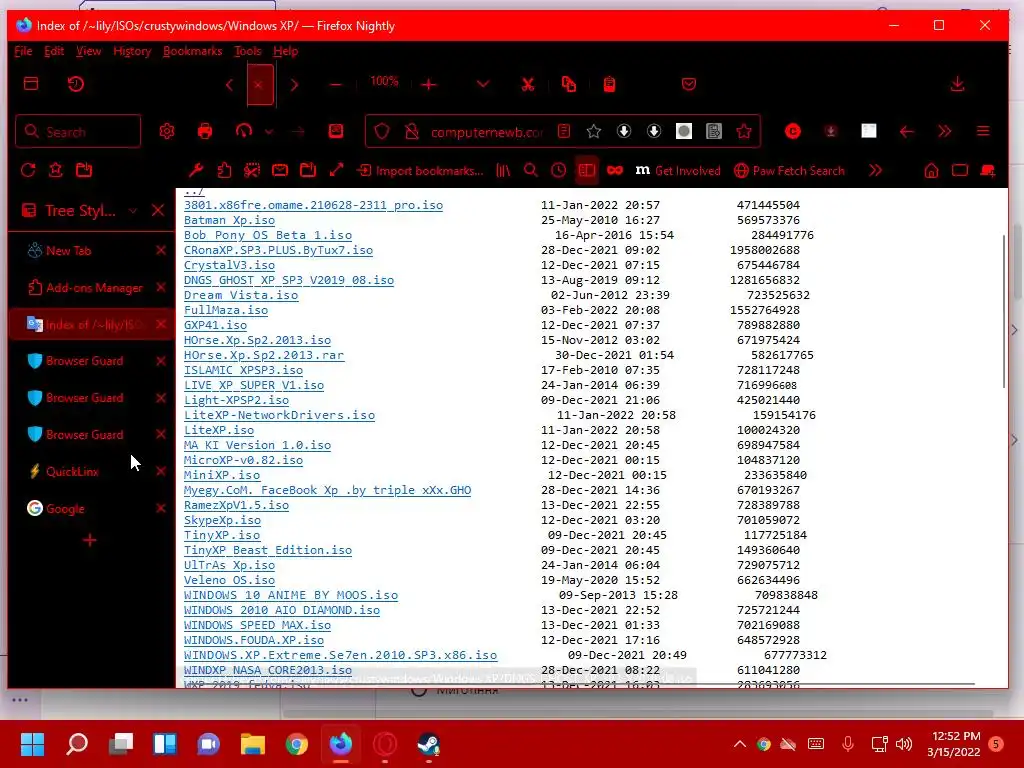Click the library books icon
The width and height of the screenshot is (1024, 768).
pos(503,170)
